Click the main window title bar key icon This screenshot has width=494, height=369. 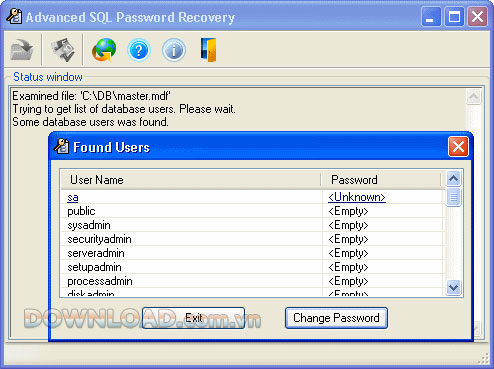click(x=14, y=16)
